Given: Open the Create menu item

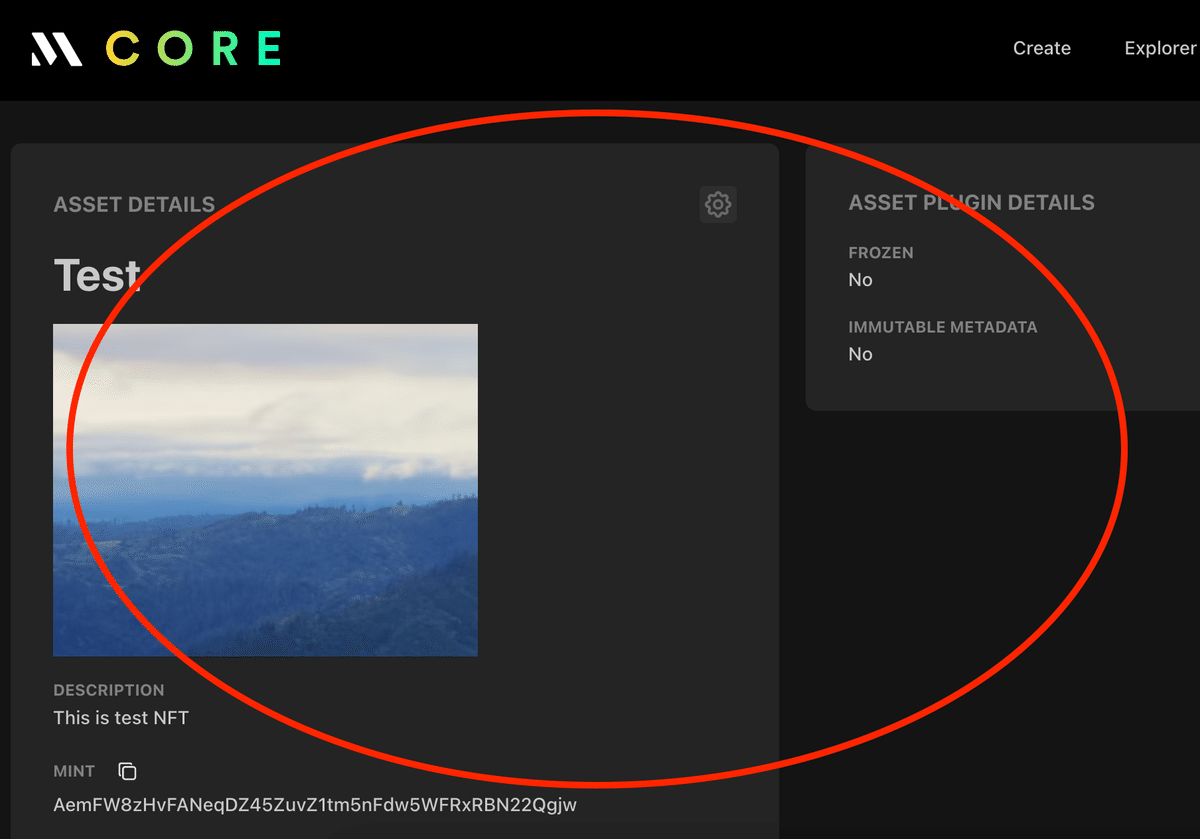Looking at the screenshot, I should (1041, 48).
